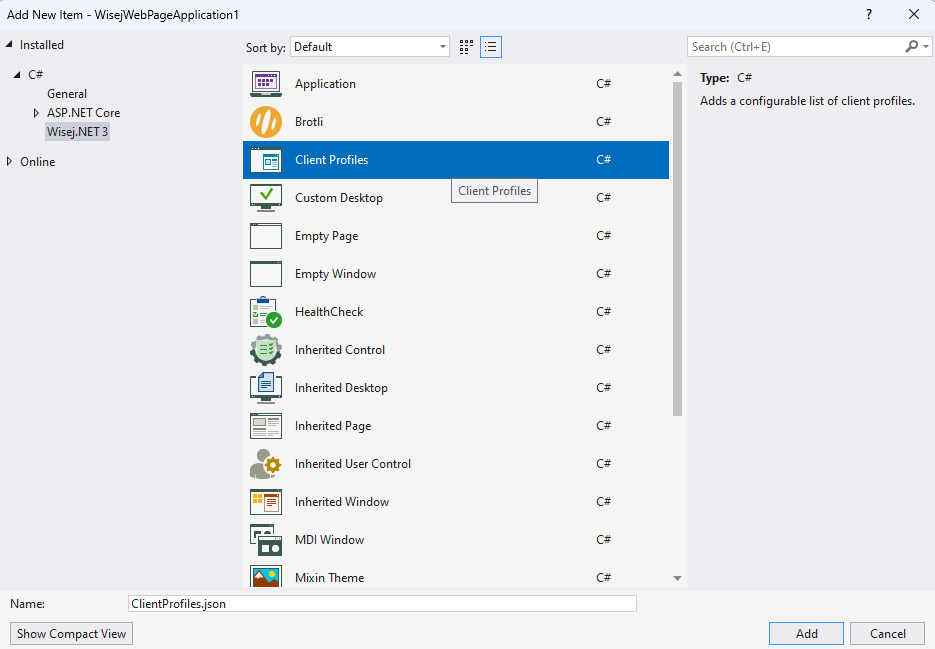Select the Wisej.NET 3 category

78,132
